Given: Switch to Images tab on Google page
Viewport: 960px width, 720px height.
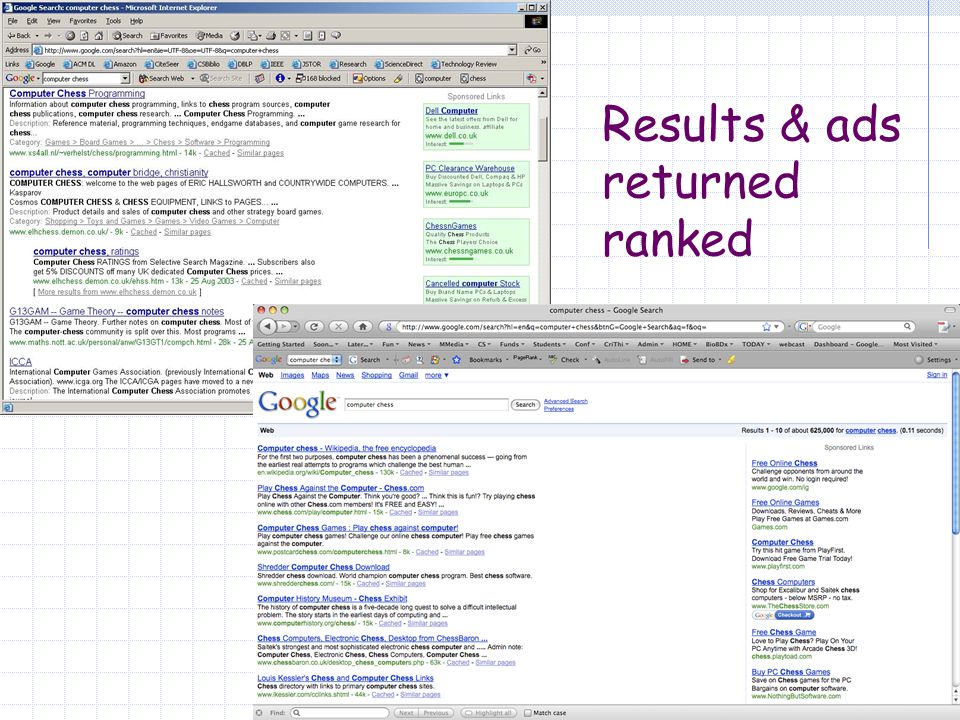Looking at the screenshot, I should pos(292,375).
